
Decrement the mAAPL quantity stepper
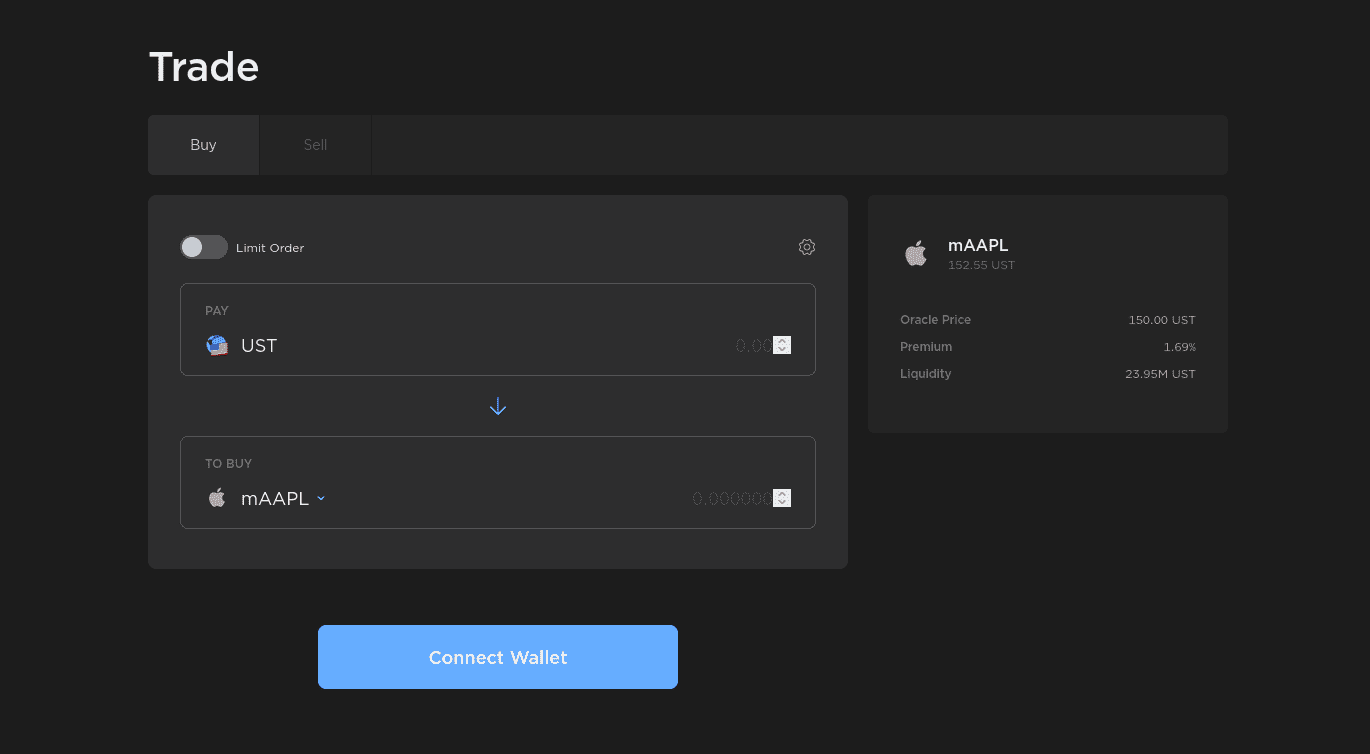click(x=782, y=502)
